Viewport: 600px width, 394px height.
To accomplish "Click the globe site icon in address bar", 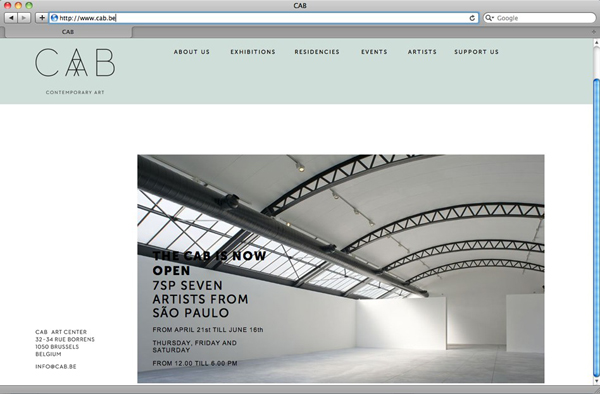I will (54, 18).
